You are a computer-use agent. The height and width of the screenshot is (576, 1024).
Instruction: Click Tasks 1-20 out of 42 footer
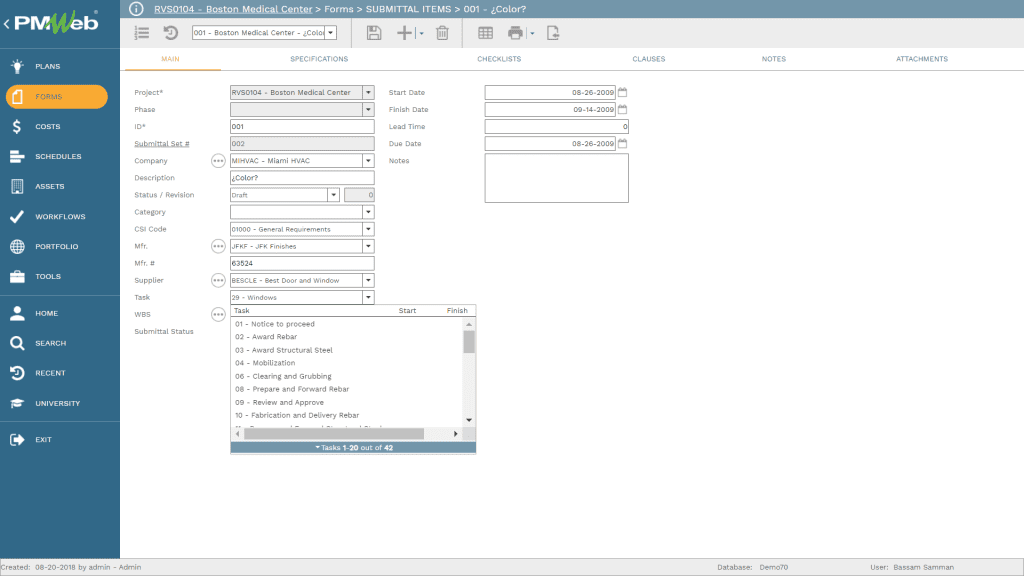(353, 448)
